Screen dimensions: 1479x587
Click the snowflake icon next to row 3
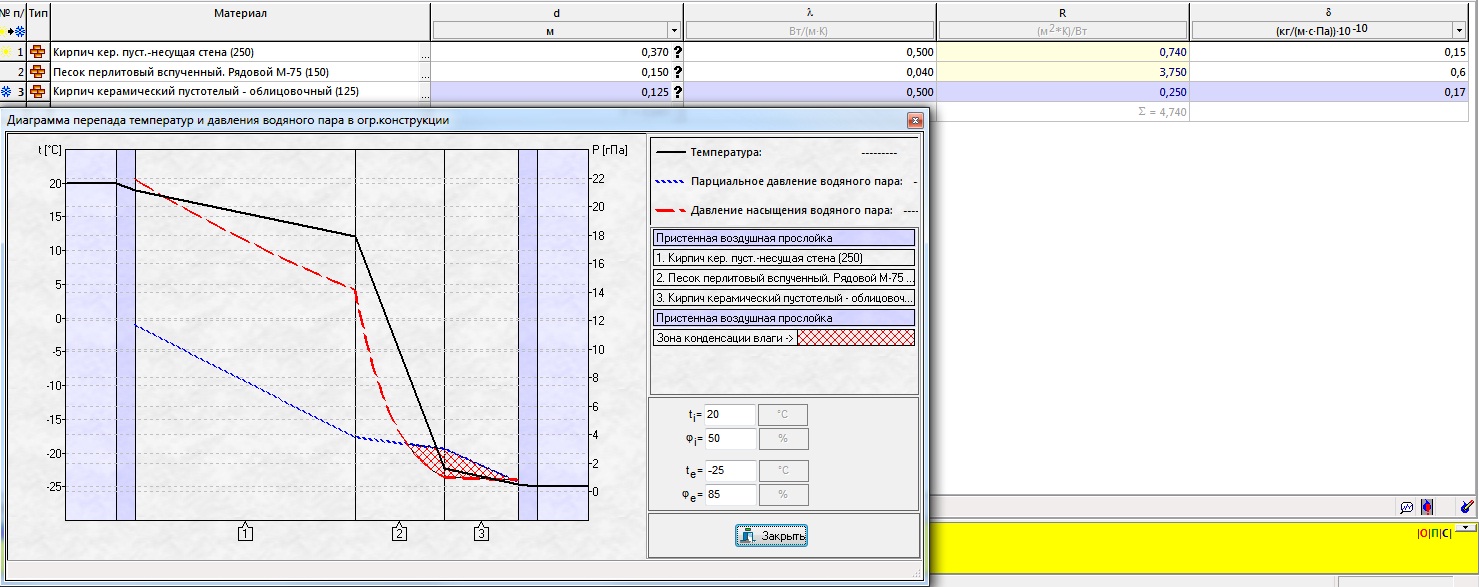tap(5, 91)
